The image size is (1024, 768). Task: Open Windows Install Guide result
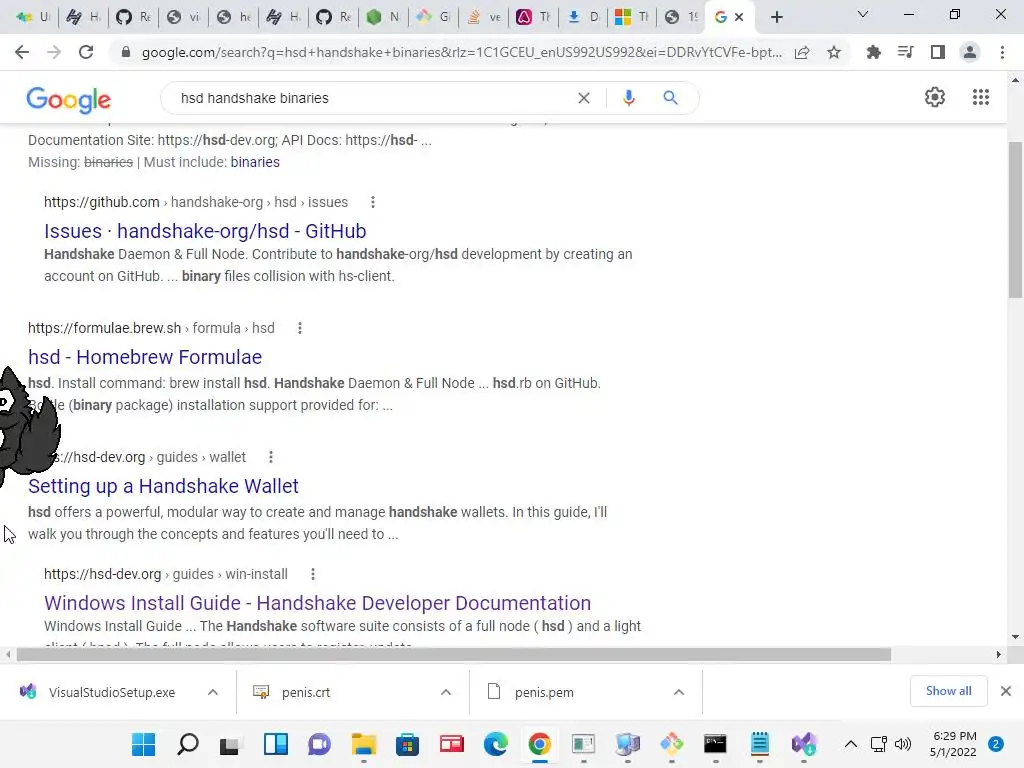click(317, 603)
